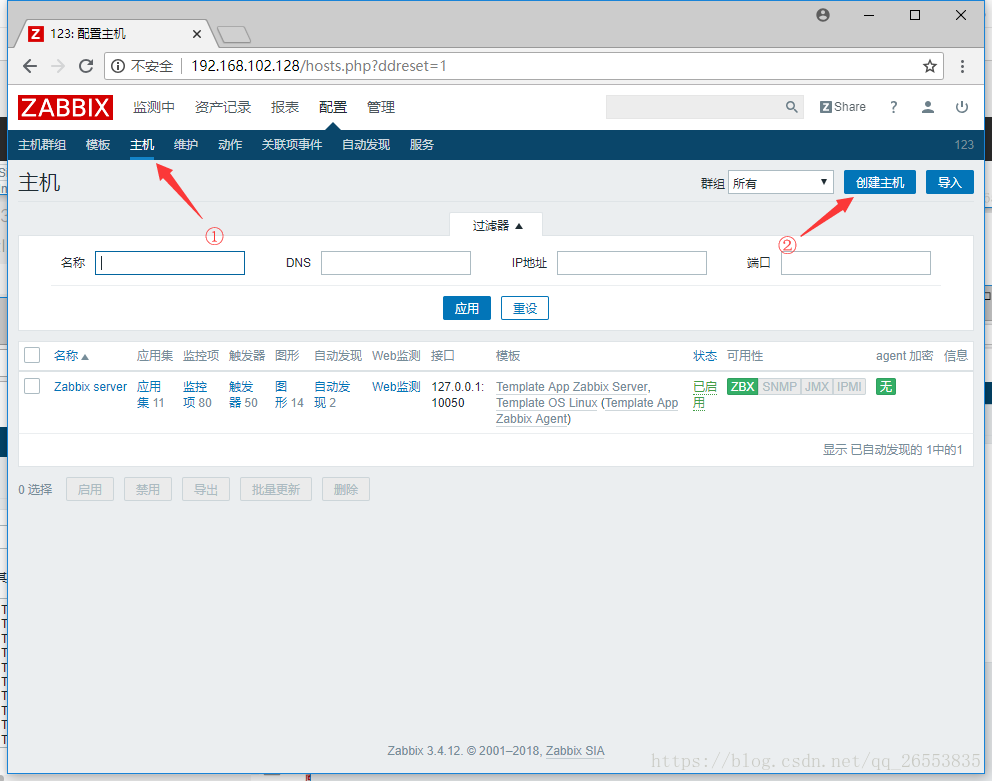The image size is (992, 781).
Task: Open a new browser tab
Action: [233, 34]
